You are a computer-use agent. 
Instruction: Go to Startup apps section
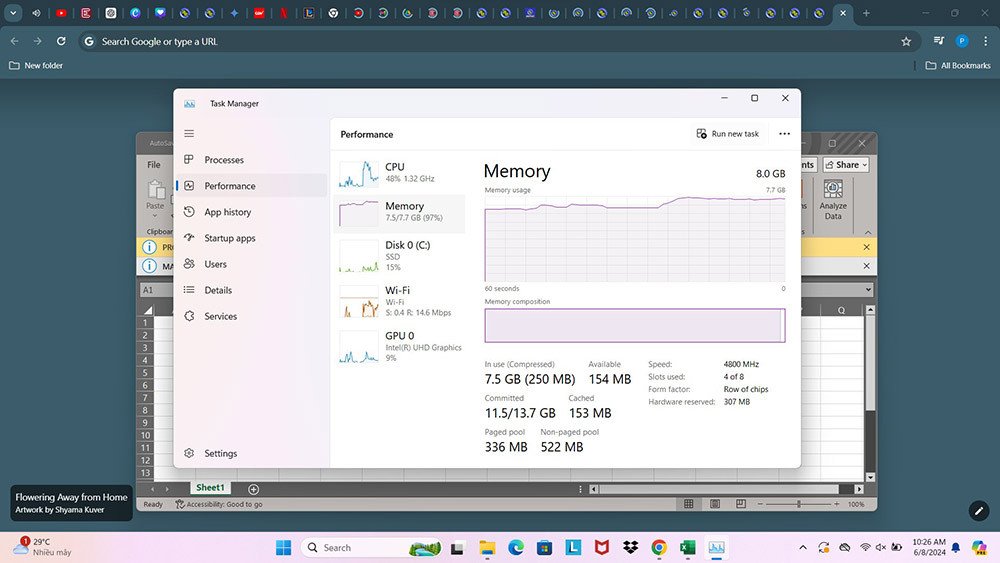click(x=229, y=238)
